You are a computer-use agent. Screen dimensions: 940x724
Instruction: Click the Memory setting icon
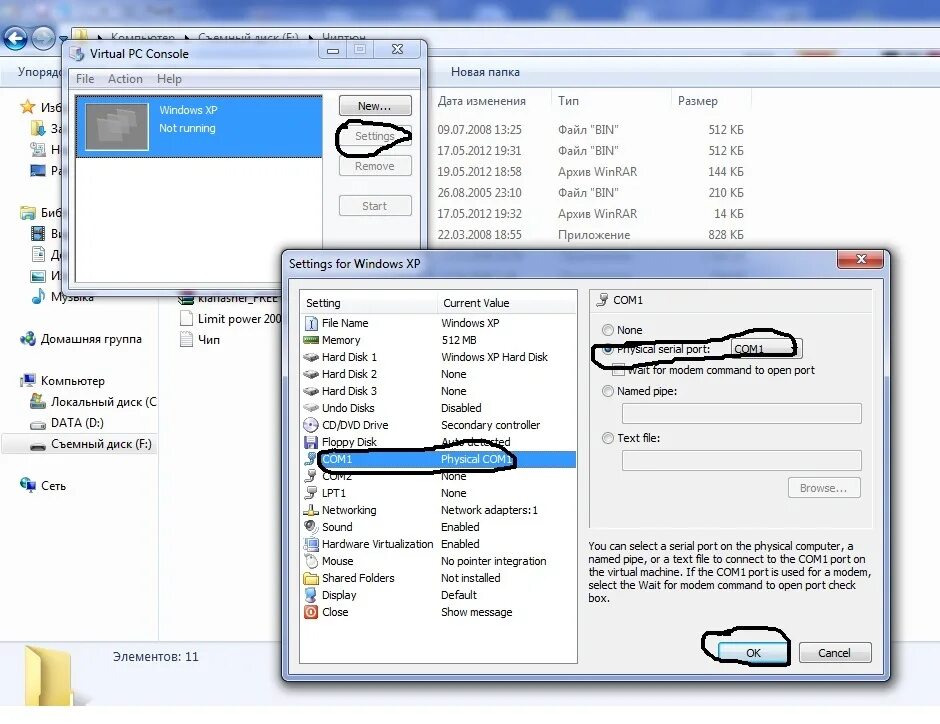point(311,340)
